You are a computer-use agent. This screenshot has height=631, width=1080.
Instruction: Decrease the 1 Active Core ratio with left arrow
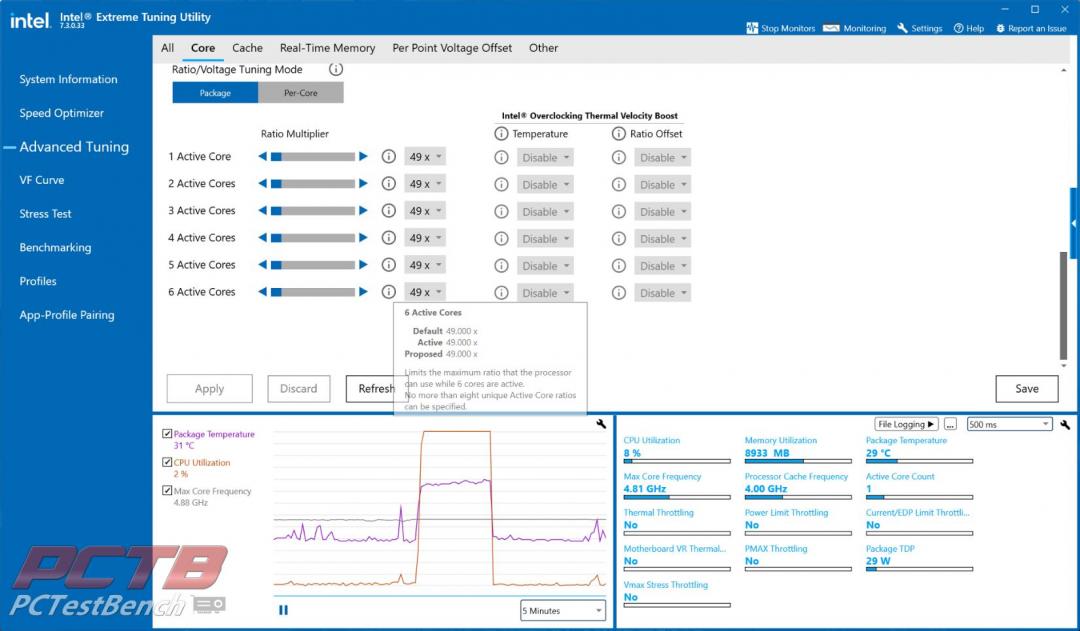point(262,156)
